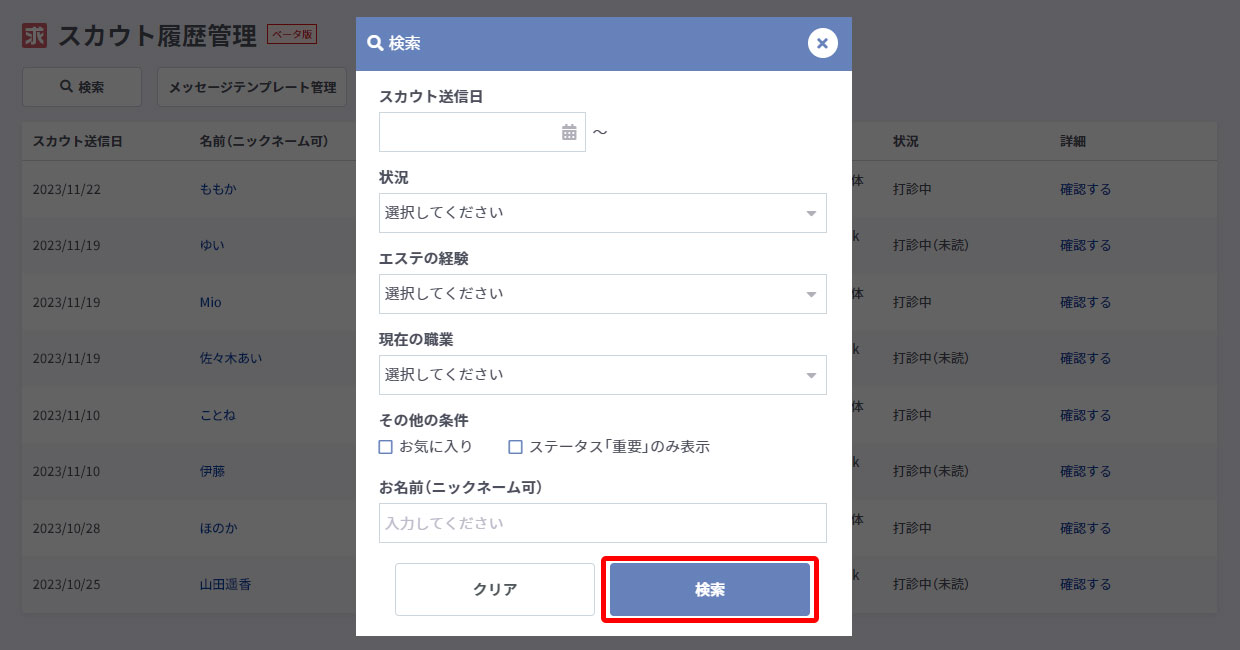The width and height of the screenshot is (1240, 650).
Task: Enable the お気に入り checkbox
Action: pyautogui.click(x=385, y=447)
